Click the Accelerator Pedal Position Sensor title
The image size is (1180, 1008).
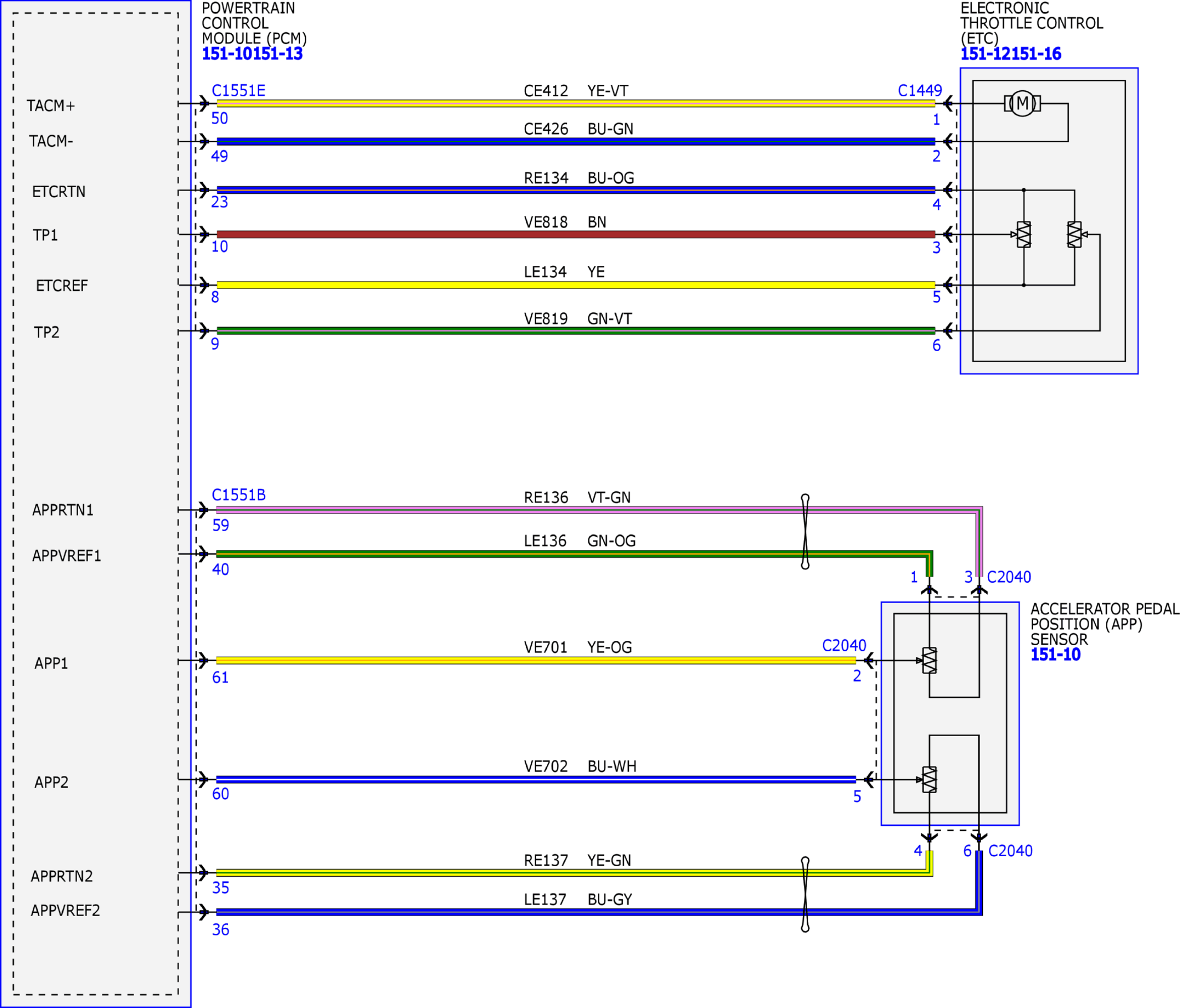click(x=1104, y=625)
